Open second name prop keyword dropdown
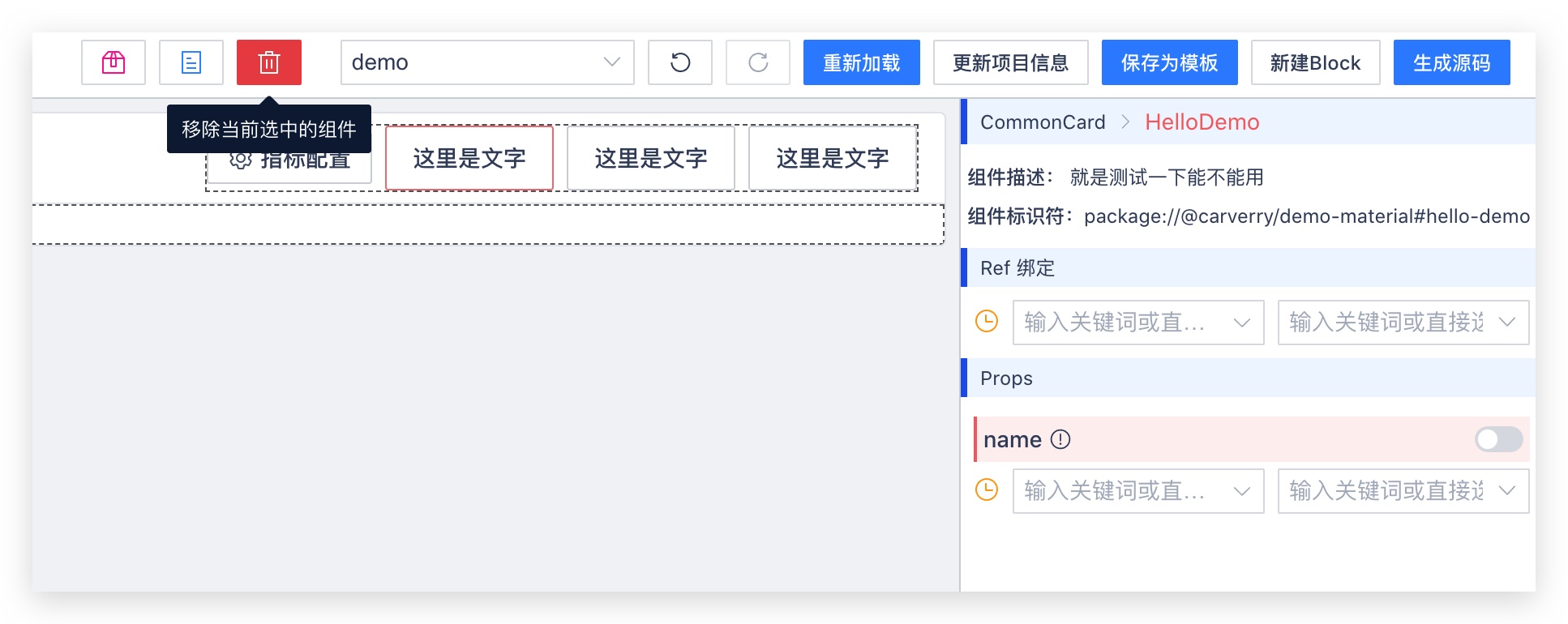 point(1403,491)
